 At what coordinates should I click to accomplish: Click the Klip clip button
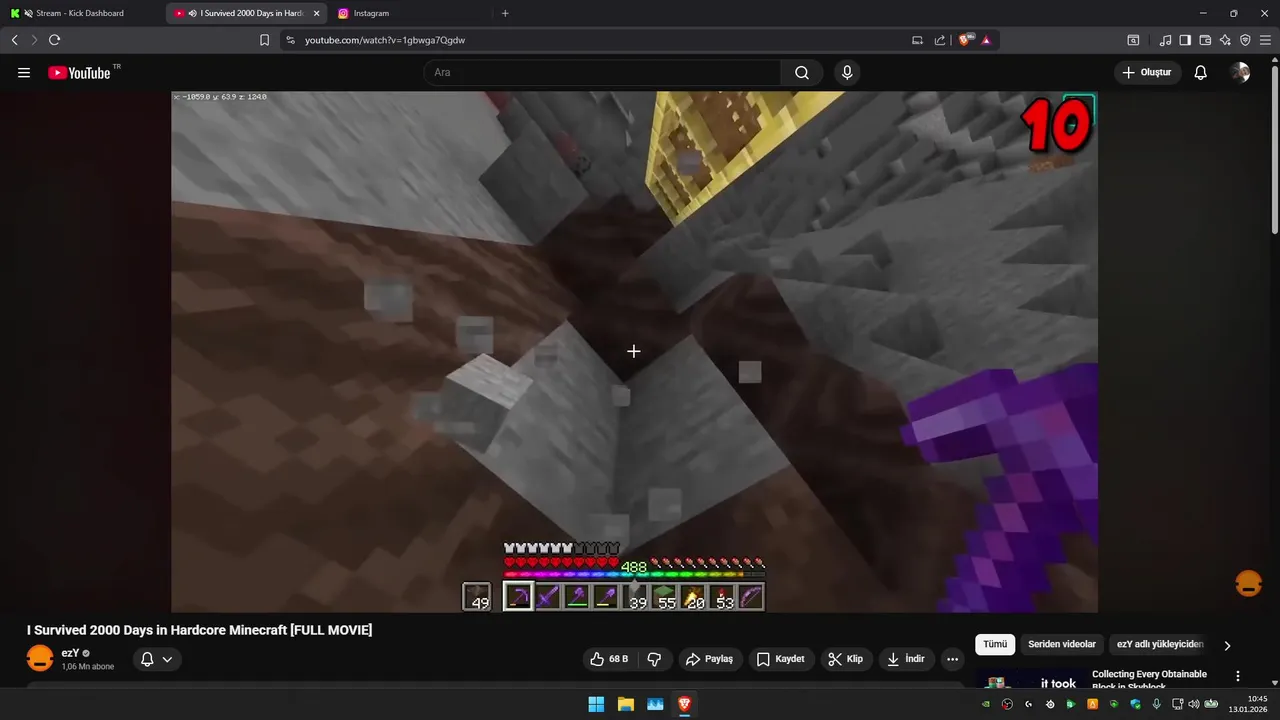pos(846,659)
